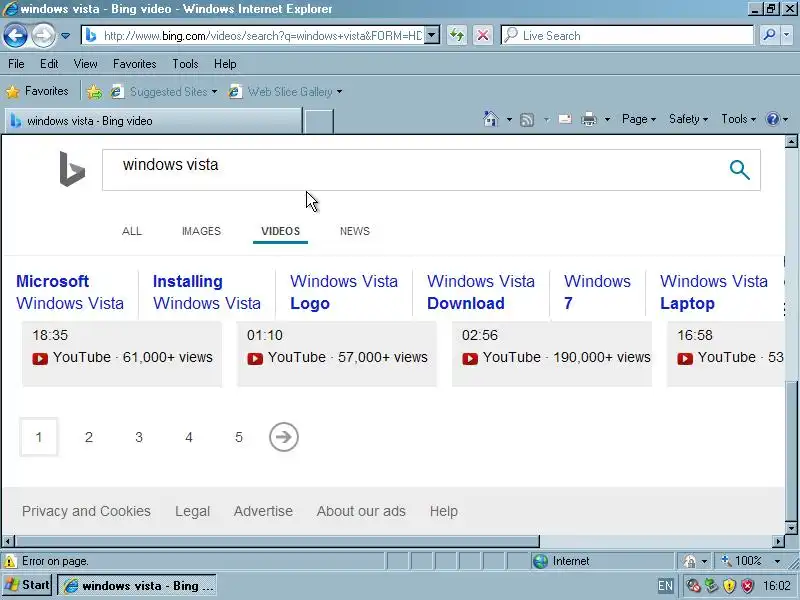Screen dimensions: 800x600
Task: Open the Legal footer link
Action: [192, 511]
